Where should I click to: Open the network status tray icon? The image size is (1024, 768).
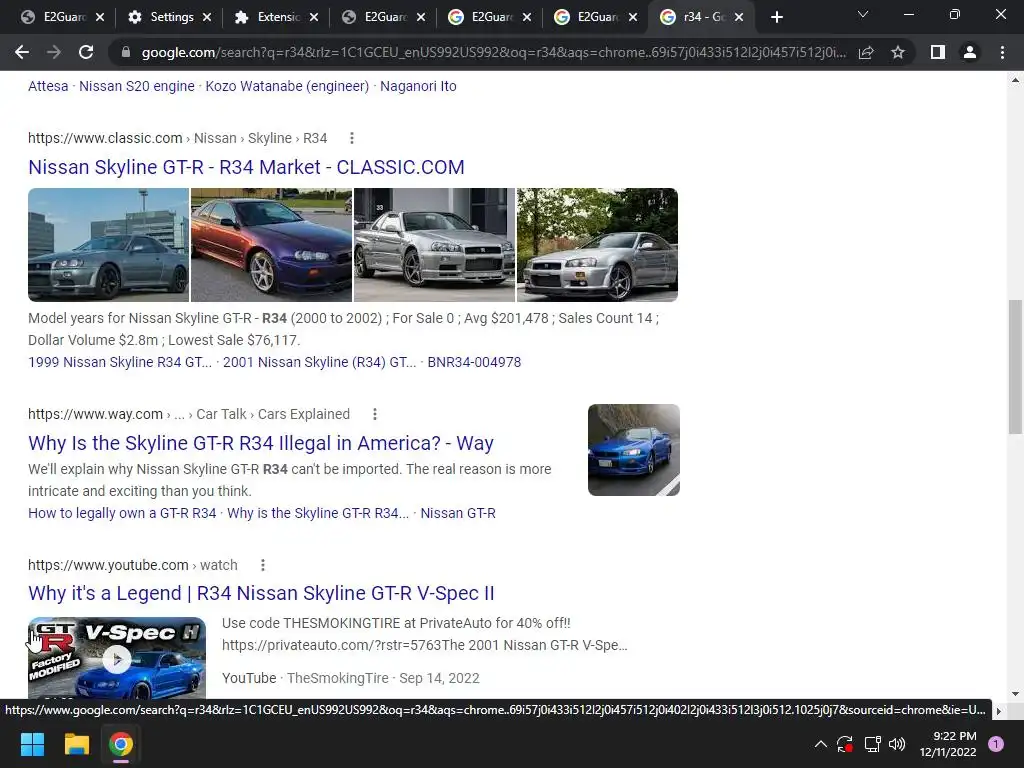click(872, 744)
